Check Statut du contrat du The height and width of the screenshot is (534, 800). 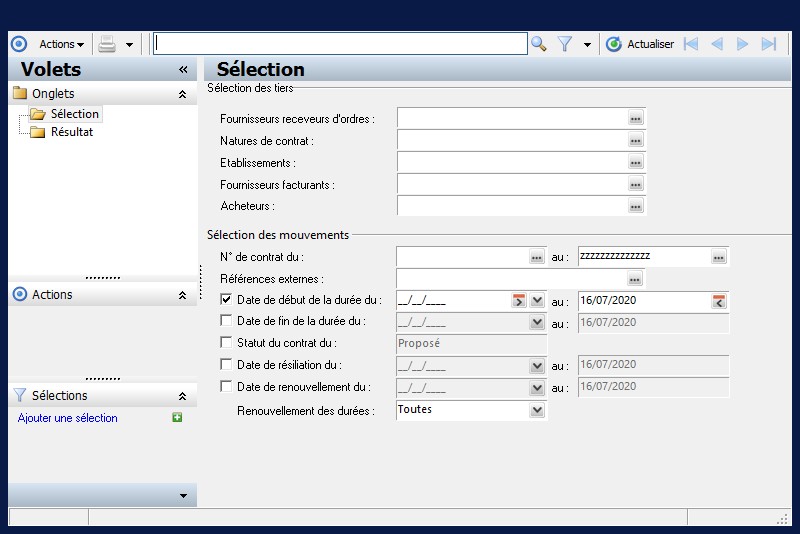tap(226, 342)
